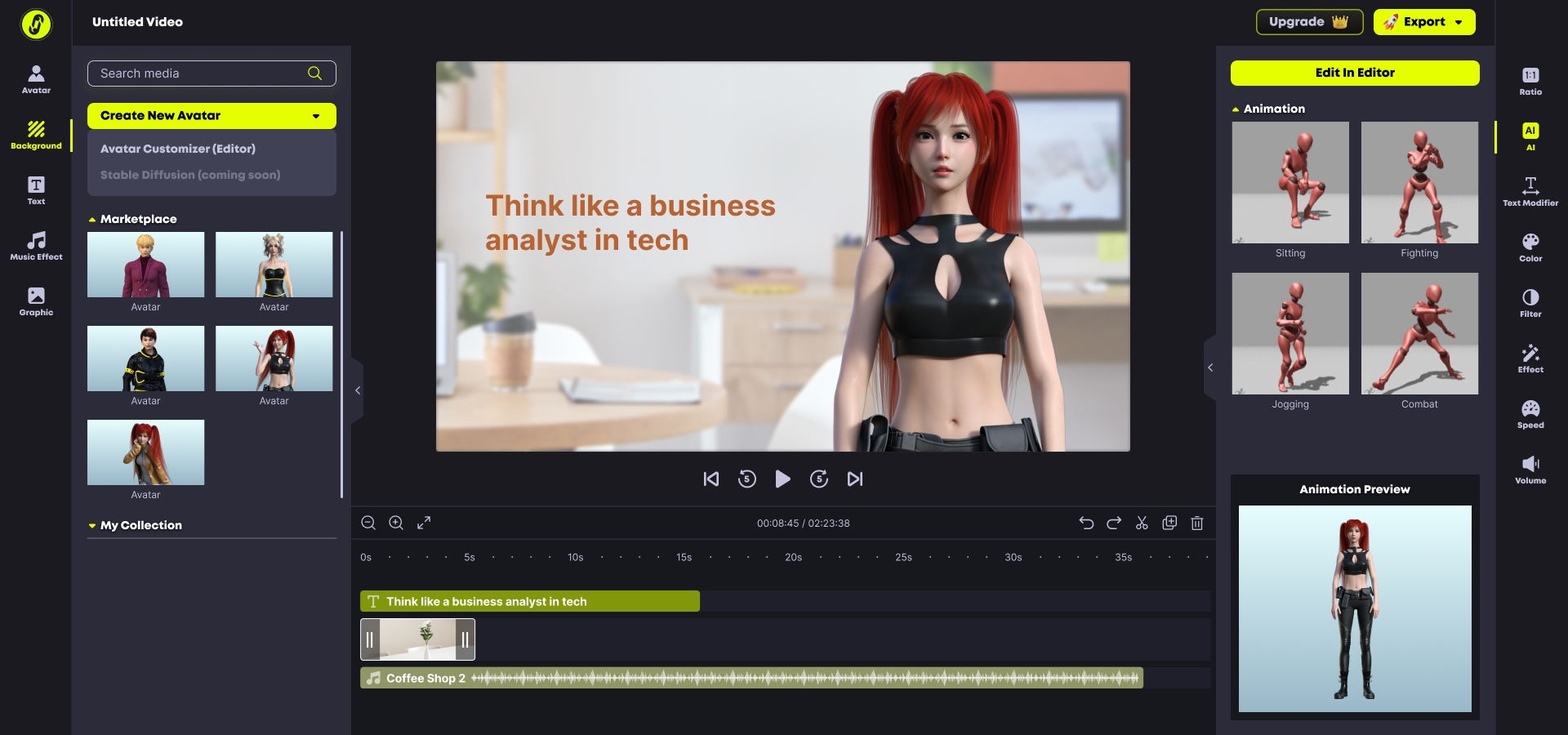Click the scissors cut icon in timeline toolbar
The height and width of the screenshot is (735, 1568).
[1142, 523]
